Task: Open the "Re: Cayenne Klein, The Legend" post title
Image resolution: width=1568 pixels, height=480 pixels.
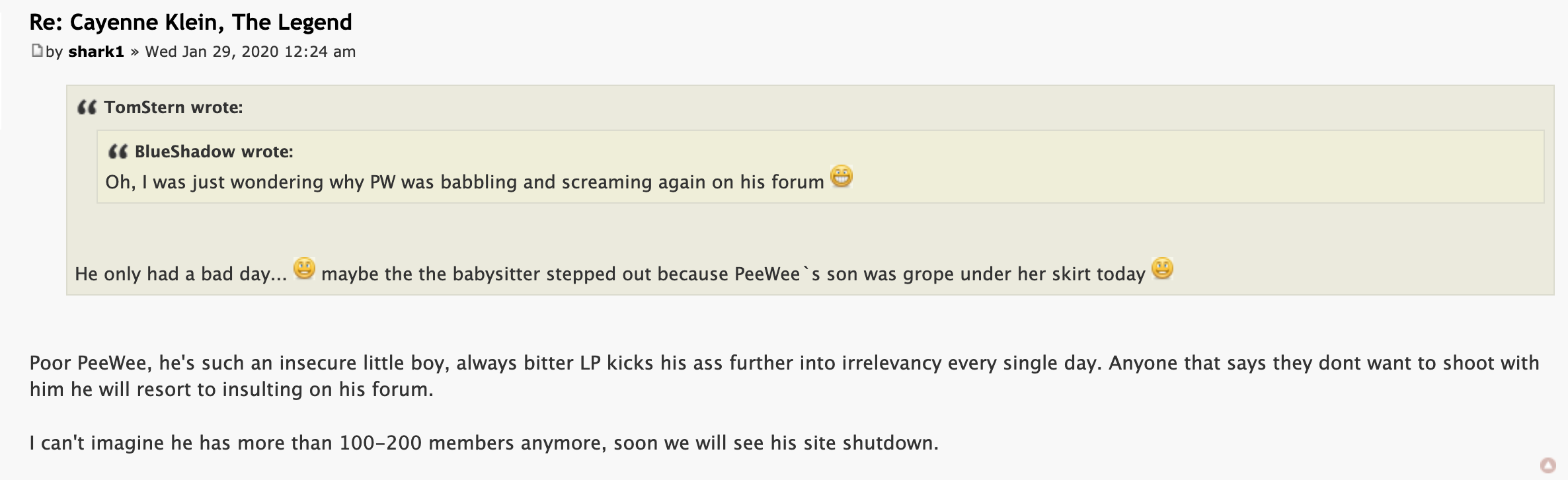Action: [190, 22]
